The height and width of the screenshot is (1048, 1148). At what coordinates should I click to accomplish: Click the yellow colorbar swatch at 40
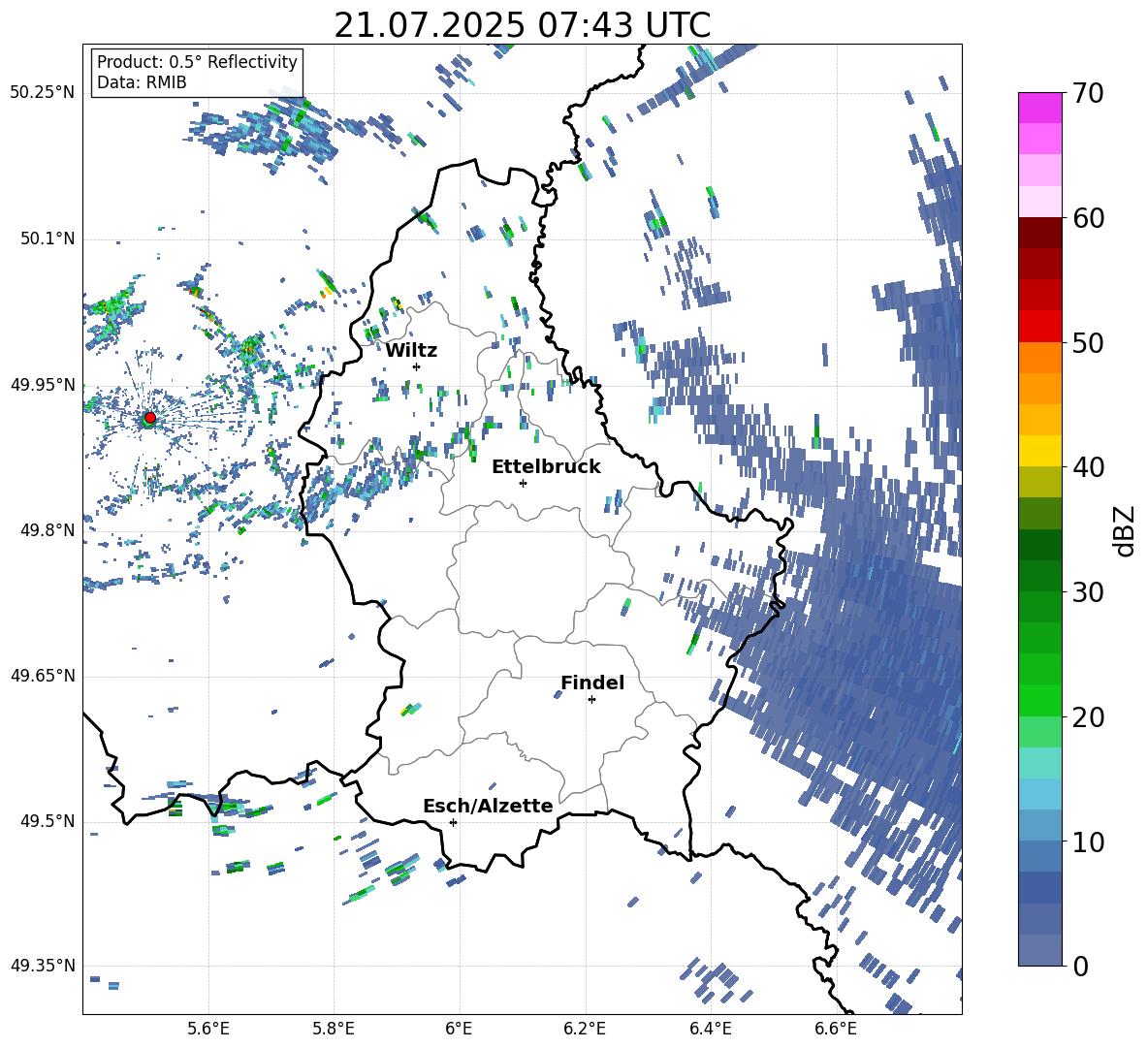coord(1039,451)
